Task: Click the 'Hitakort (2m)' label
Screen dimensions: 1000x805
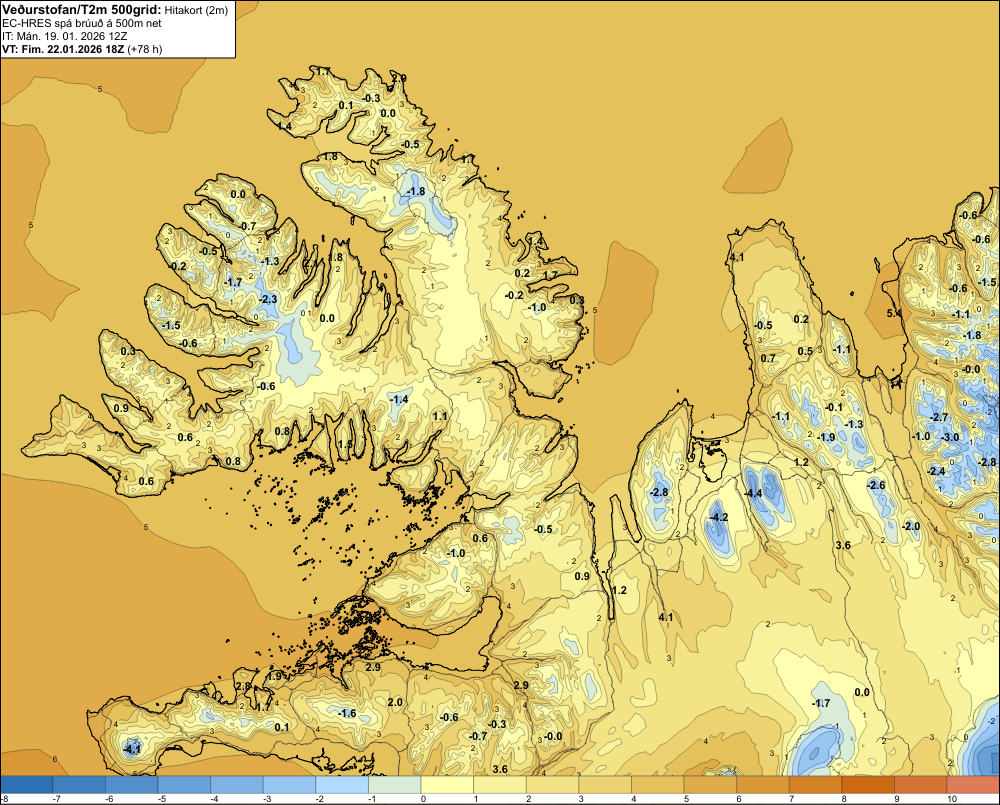Action: click(x=196, y=10)
